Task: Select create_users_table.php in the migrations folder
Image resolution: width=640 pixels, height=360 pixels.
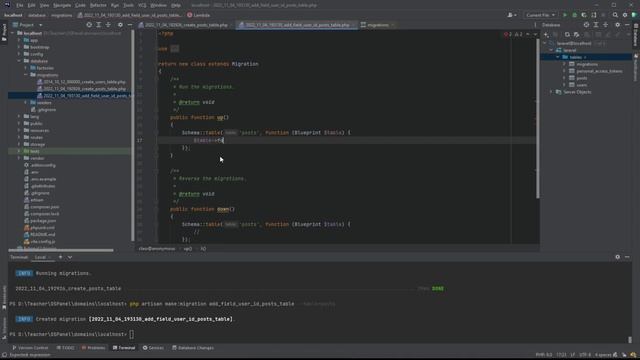Action: pyautogui.click(x=84, y=82)
